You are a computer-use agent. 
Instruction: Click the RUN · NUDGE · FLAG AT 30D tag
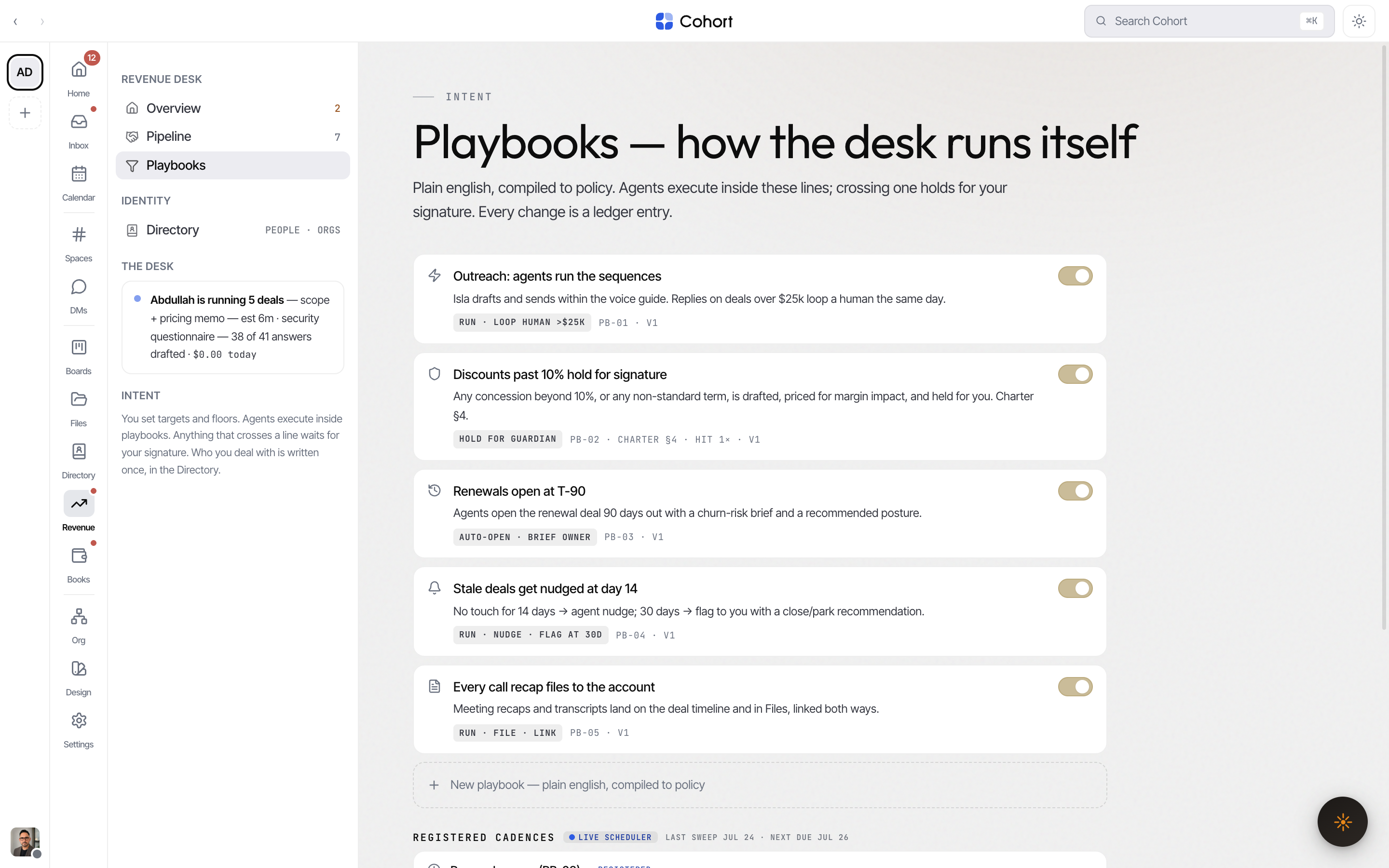point(531,635)
